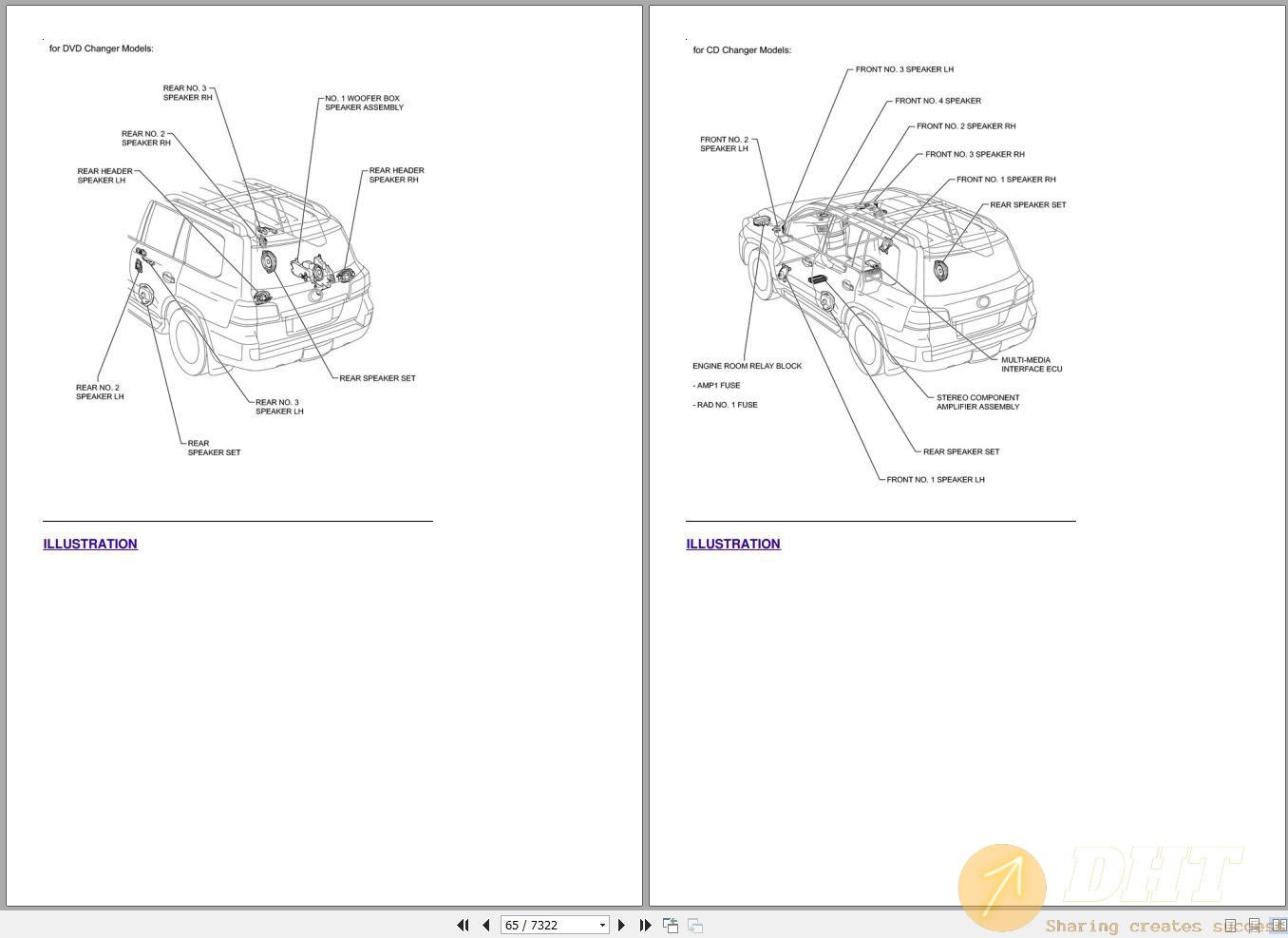Click 'STEREO COMPONENT AMPLIFIER ASSEMBLY' label
Viewport: 1288px width, 938px height.
point(977,402)
